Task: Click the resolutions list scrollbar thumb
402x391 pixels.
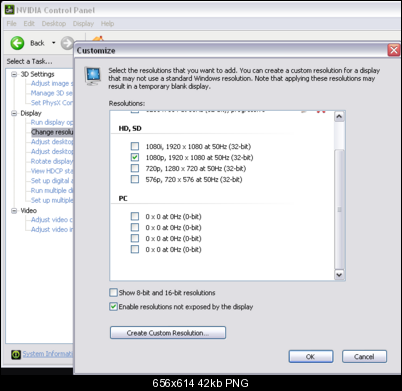Action: click(x=339, y=209)
